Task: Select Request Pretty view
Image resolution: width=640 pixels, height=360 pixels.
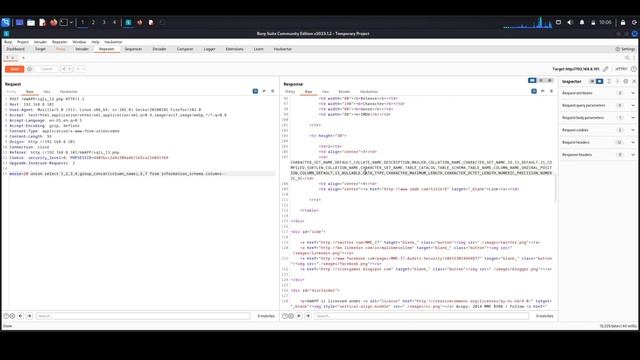Action: pos(11,92)
